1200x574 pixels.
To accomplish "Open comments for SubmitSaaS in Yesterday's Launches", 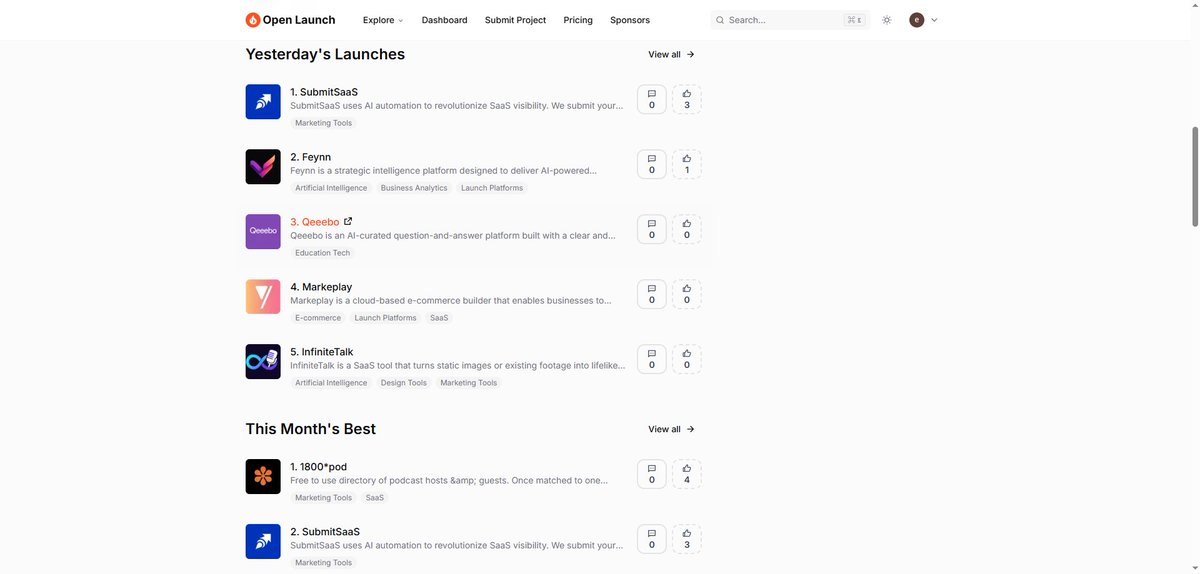I will tap(652, 99).
